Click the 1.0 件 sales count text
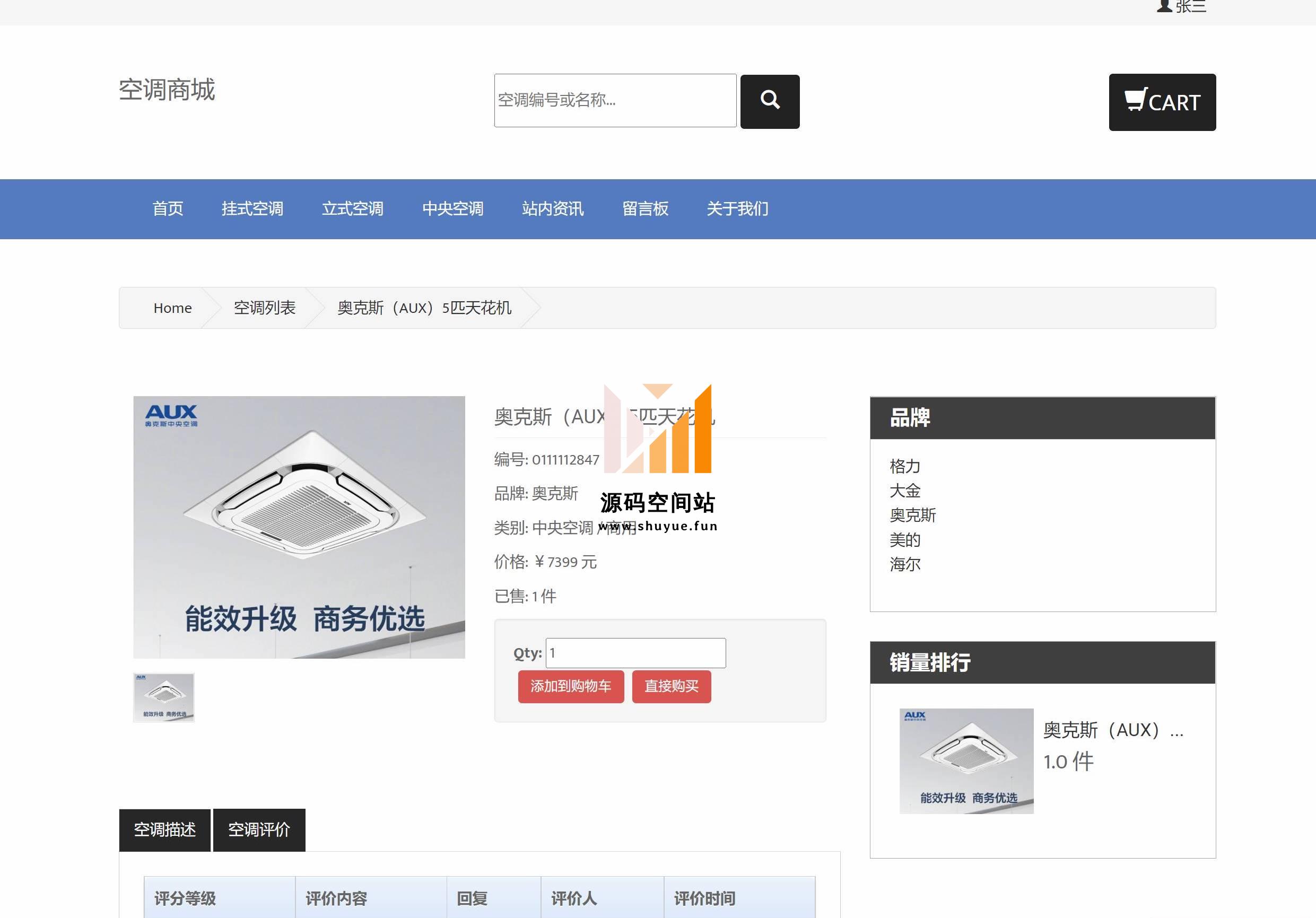Image resolution: width=1316 pixels, height=918 pixels. (1068, 762)
